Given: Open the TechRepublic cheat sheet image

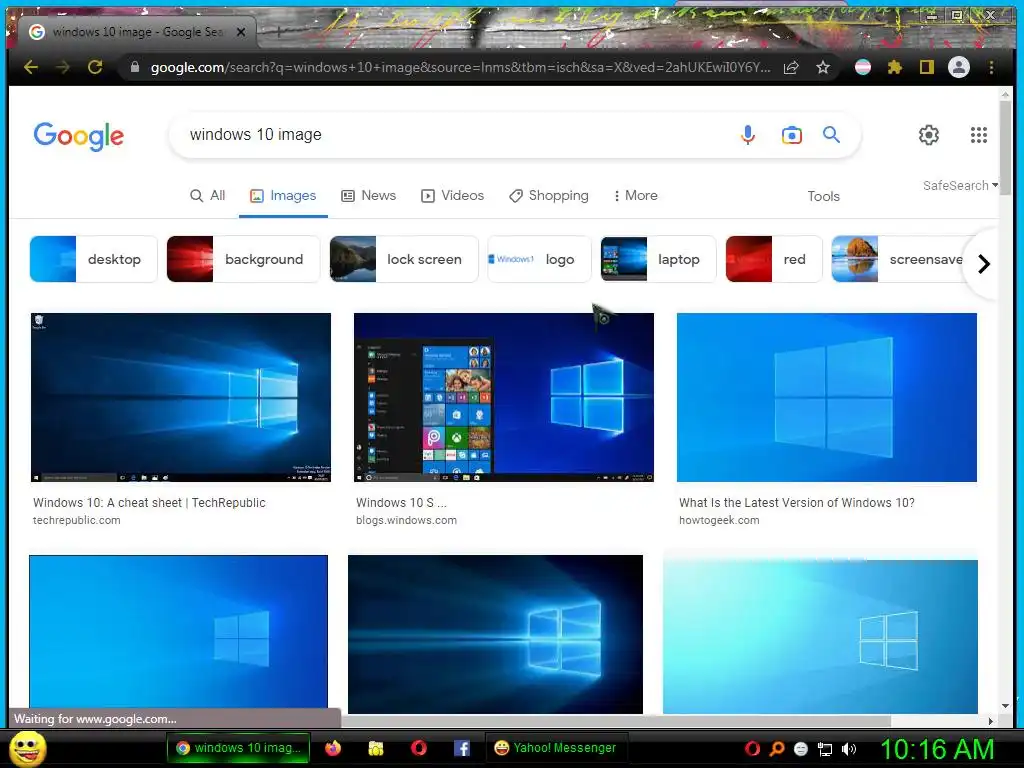Looking at the screenshot, I should [x=181, y=397].
